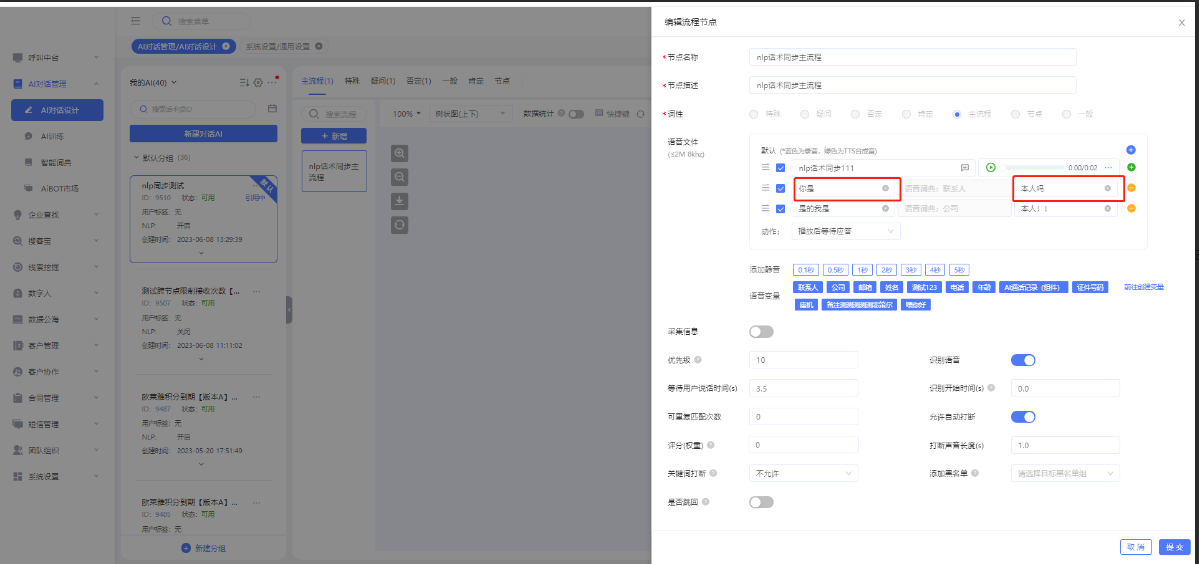Image resolution: width=1199 pixels, height=564 pixels.
Task: Open the 动作 dropdown showing 播放后等待应答
Action: (845, 231)
